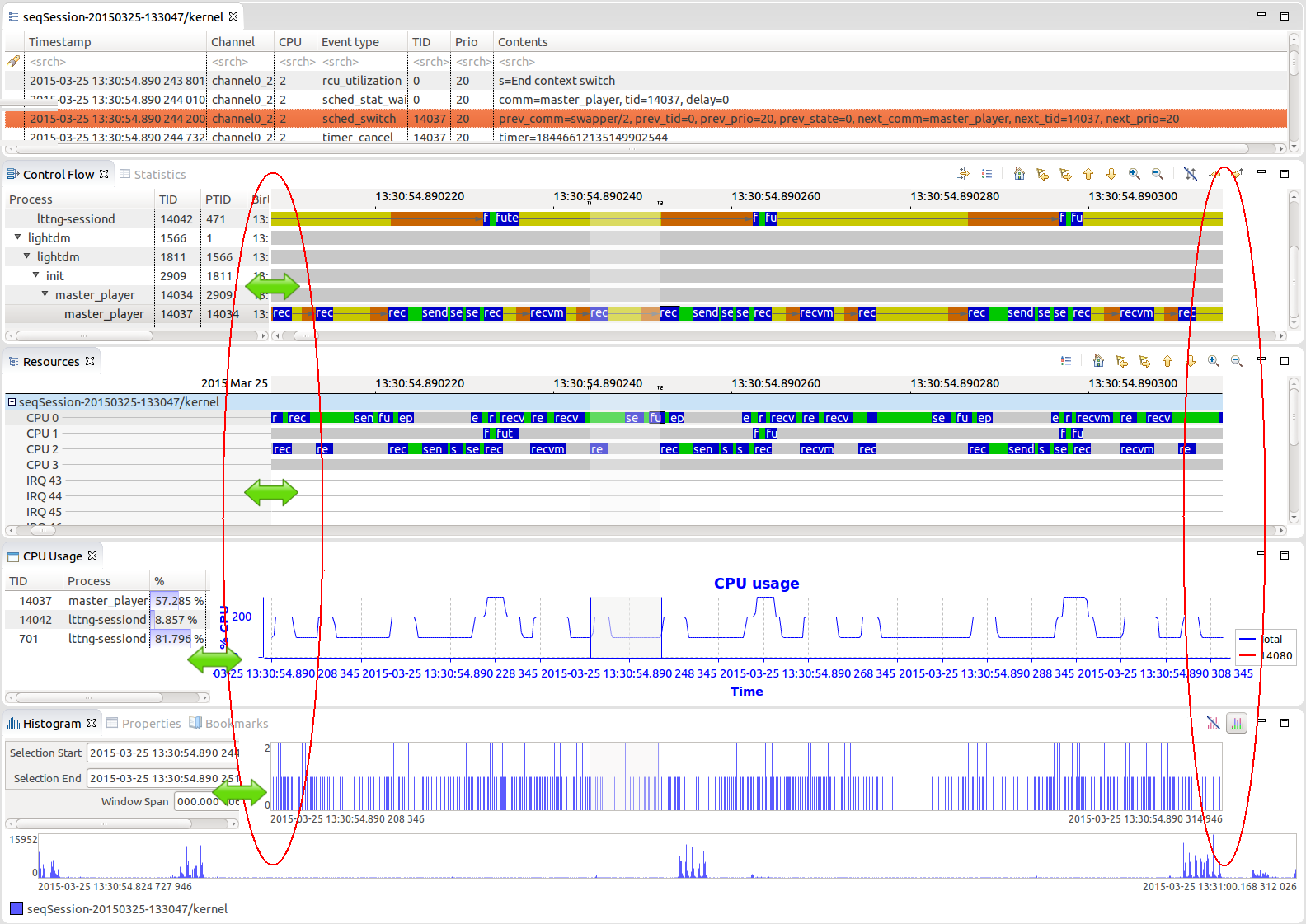The image size is (1306, 924).
Task: Collapse the init process tree node
Action: [36, 275]
